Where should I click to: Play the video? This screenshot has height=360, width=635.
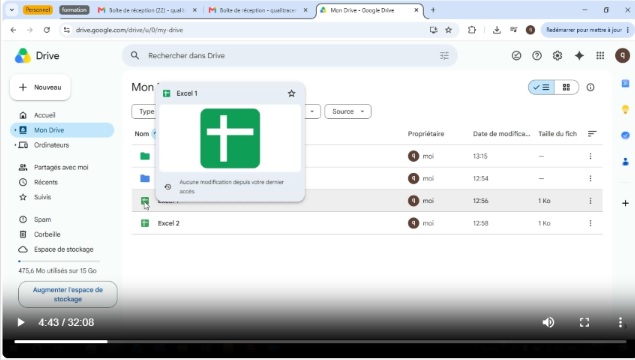coord(21,322)
